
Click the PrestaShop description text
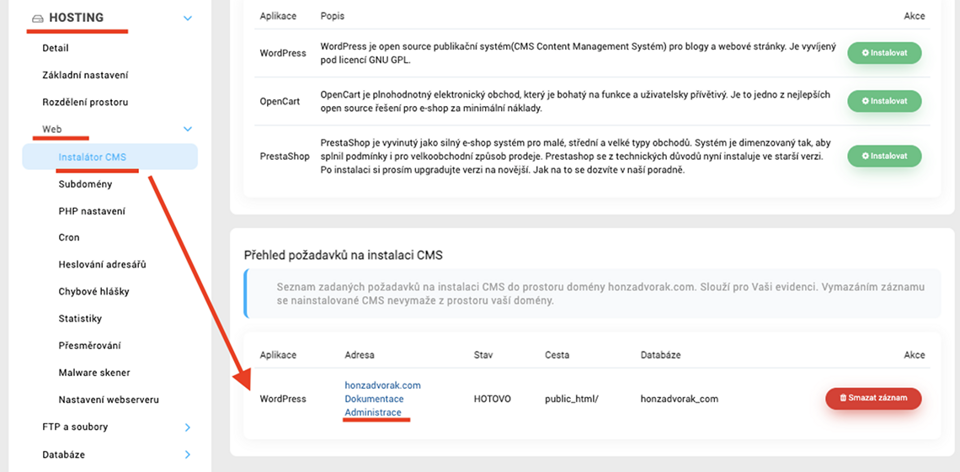pyautogui.click(x=576, y=156)
